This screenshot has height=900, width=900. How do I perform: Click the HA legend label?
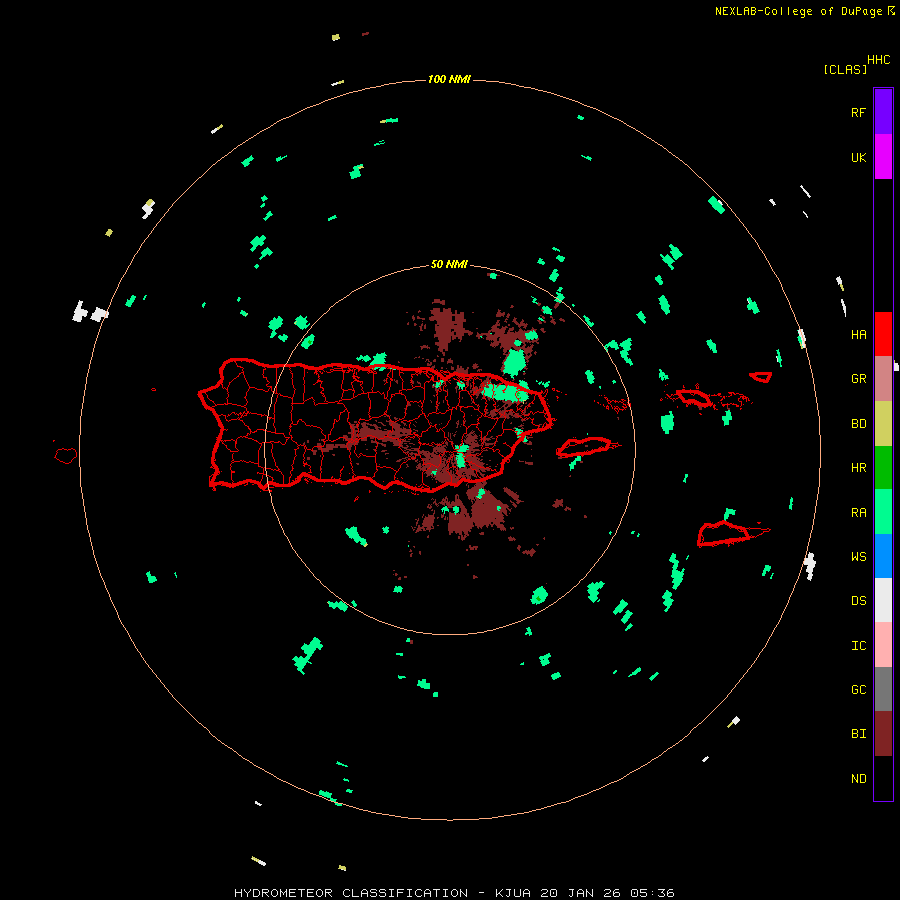click(858, 335)
